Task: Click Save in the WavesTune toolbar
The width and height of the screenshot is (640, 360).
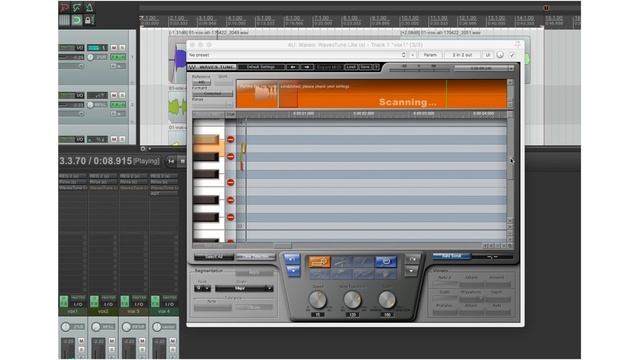Action: click(x=365, y=67)
